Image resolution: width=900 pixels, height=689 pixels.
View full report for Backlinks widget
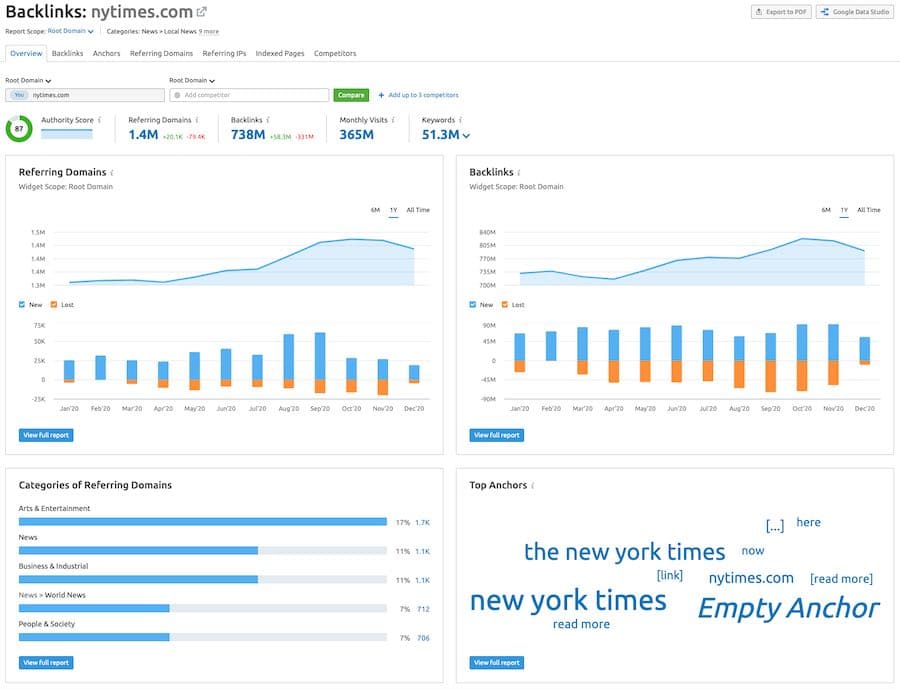click(496, 435)
